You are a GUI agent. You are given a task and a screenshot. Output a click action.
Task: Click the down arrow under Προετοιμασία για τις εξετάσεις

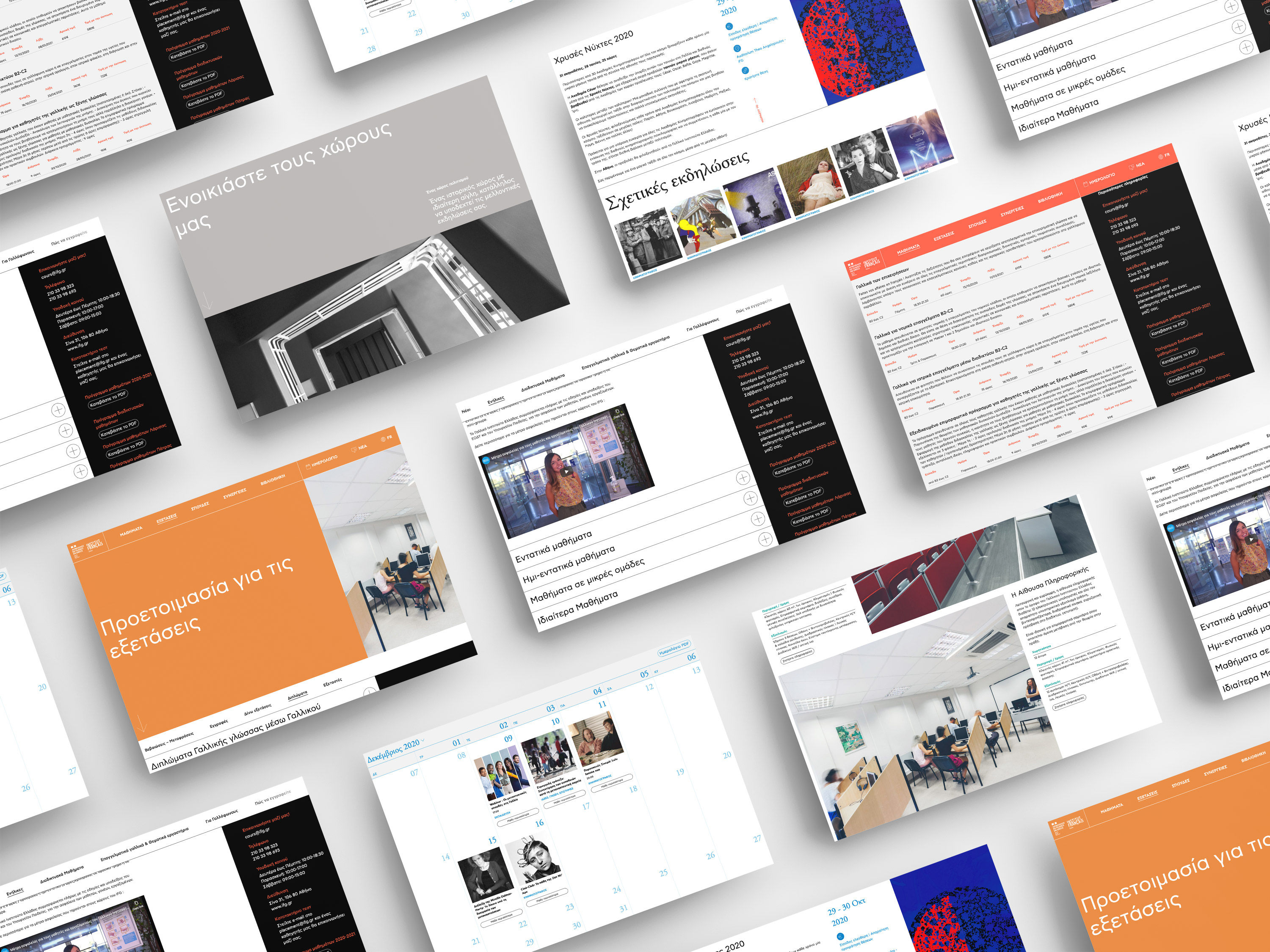(x=141, y=724)
